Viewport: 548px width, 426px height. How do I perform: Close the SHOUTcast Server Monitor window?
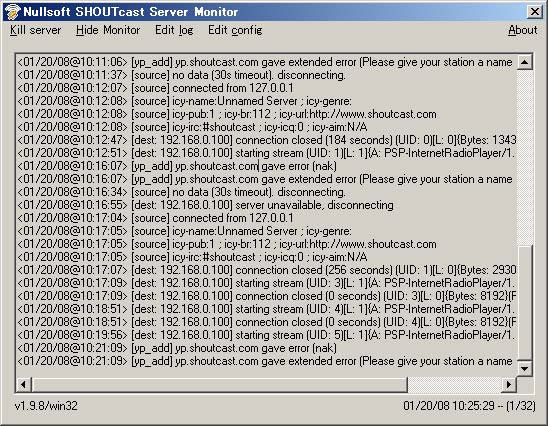coord(535,12)
